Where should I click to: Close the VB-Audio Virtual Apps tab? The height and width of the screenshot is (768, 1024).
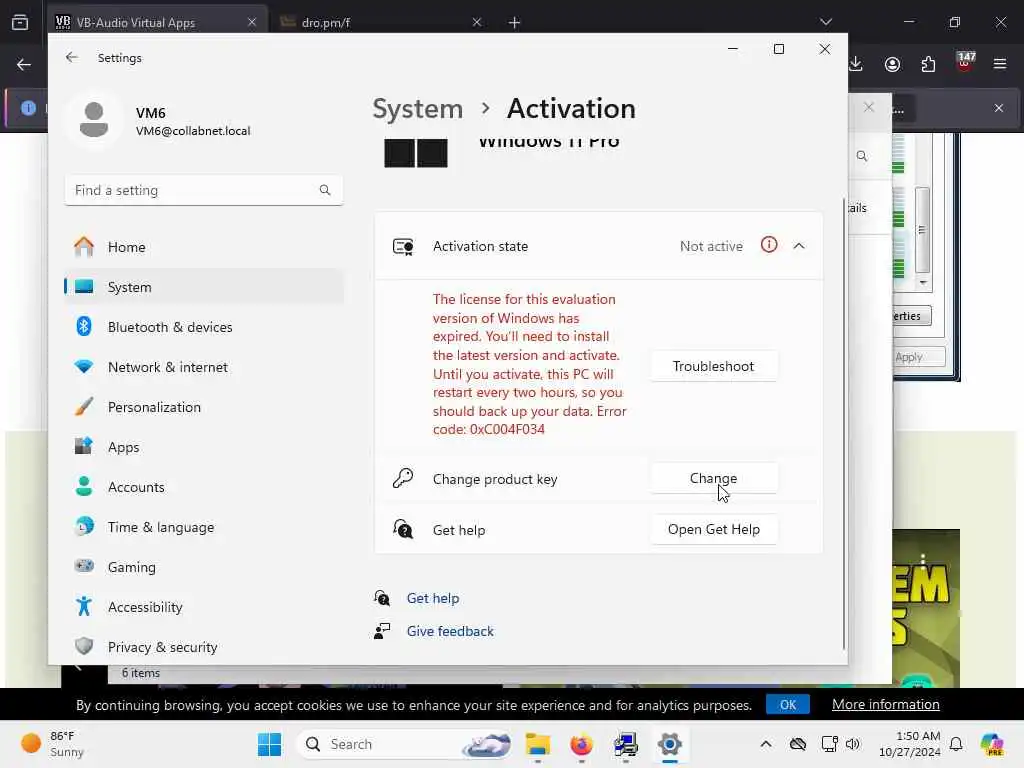pyautogui.click(x=252, y=22)
